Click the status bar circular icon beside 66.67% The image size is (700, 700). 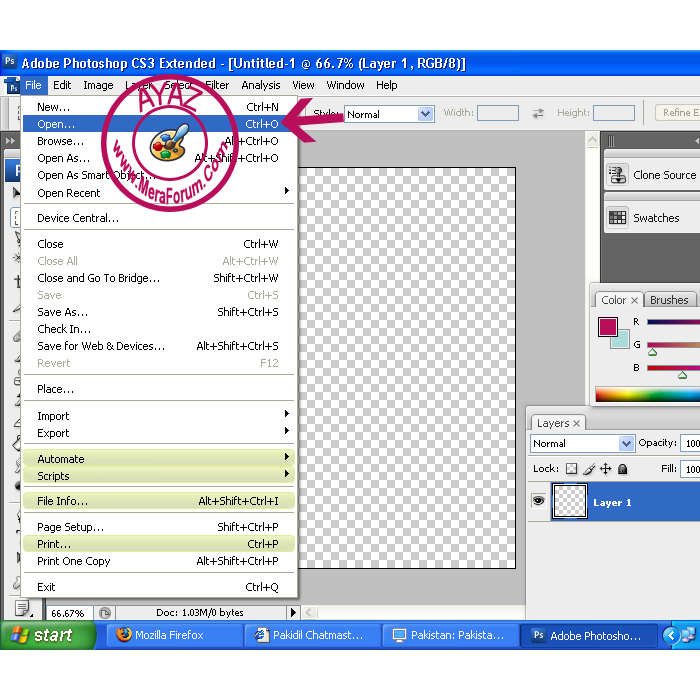click(x=105, y=613)
